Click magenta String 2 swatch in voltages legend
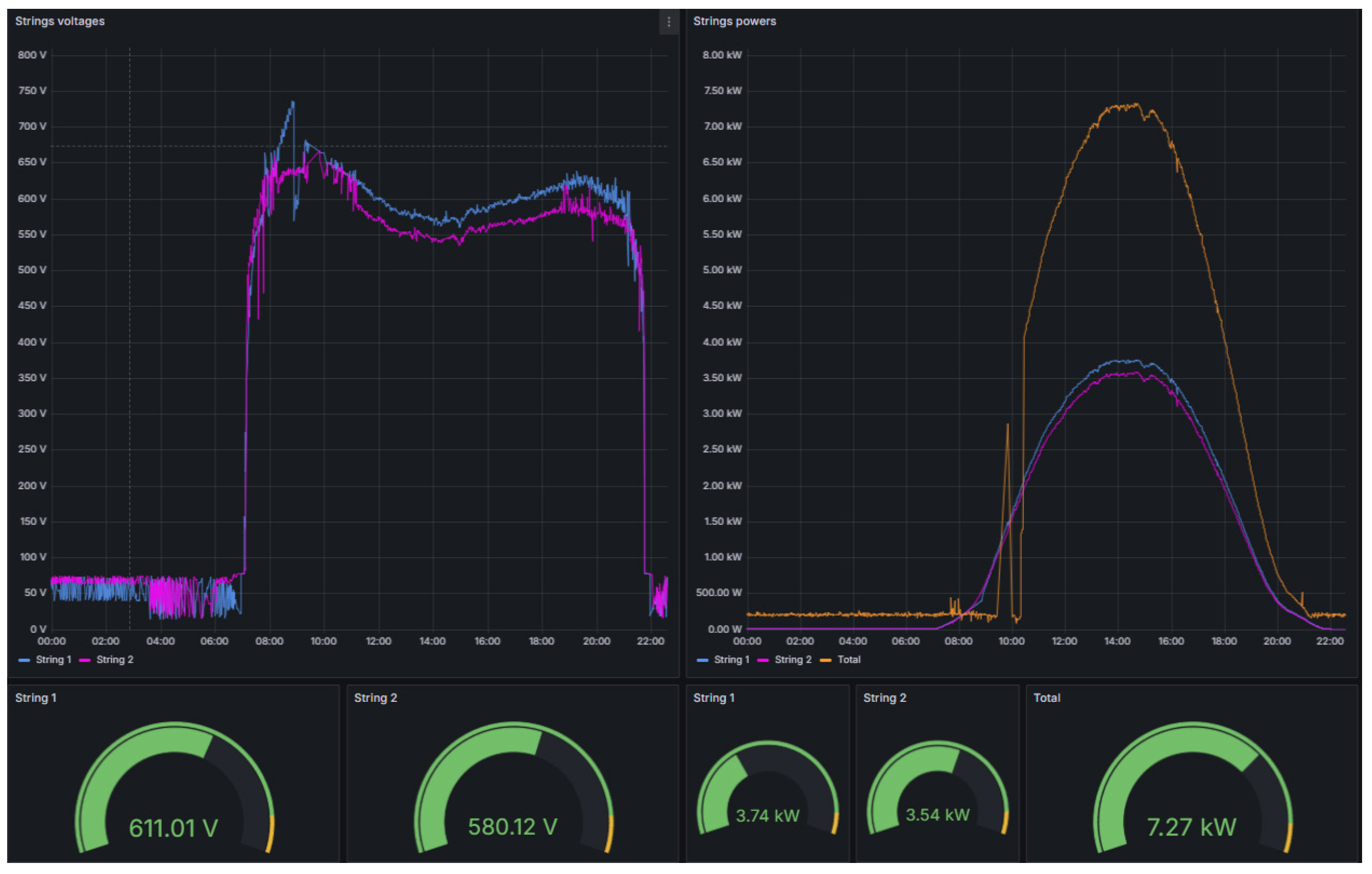This screenshot has width=1372, height=874. pos(85,660)
